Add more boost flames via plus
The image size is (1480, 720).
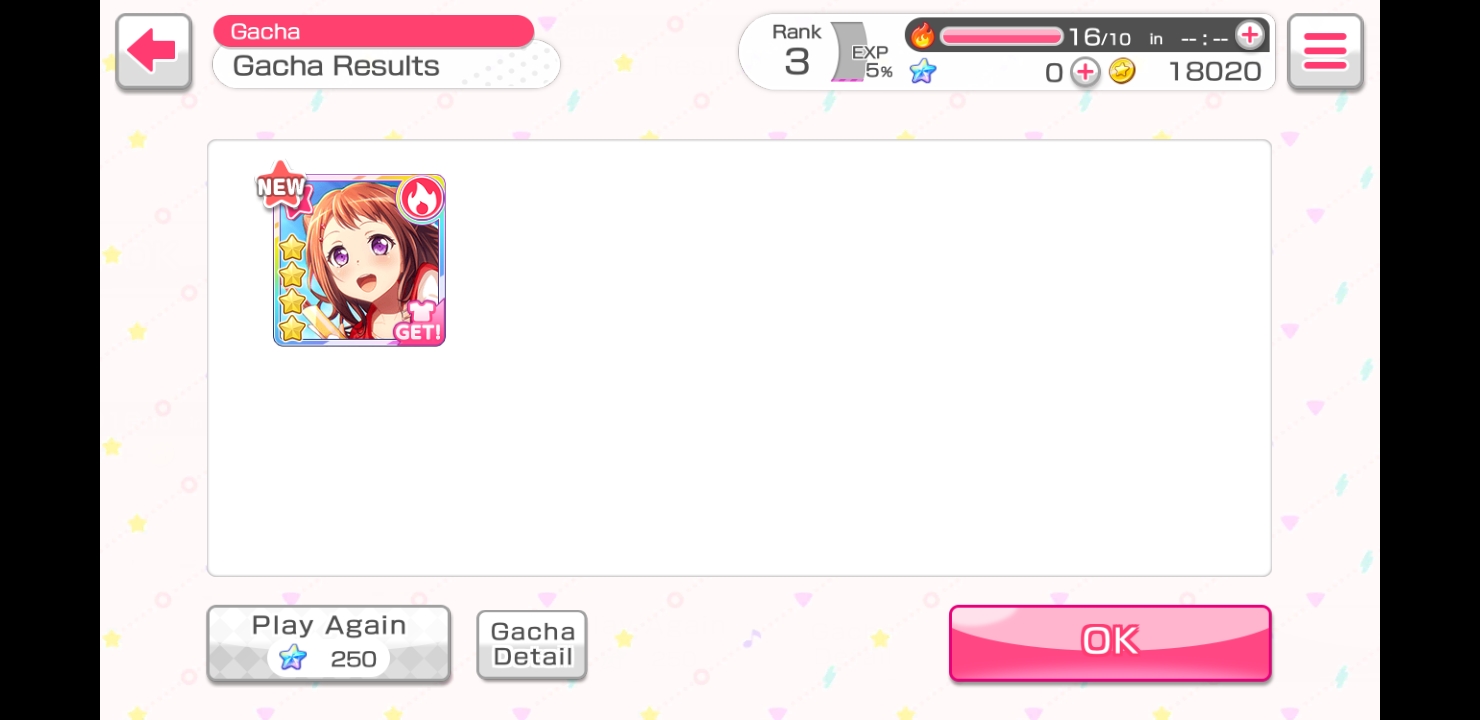click(x=1249, y=36)
